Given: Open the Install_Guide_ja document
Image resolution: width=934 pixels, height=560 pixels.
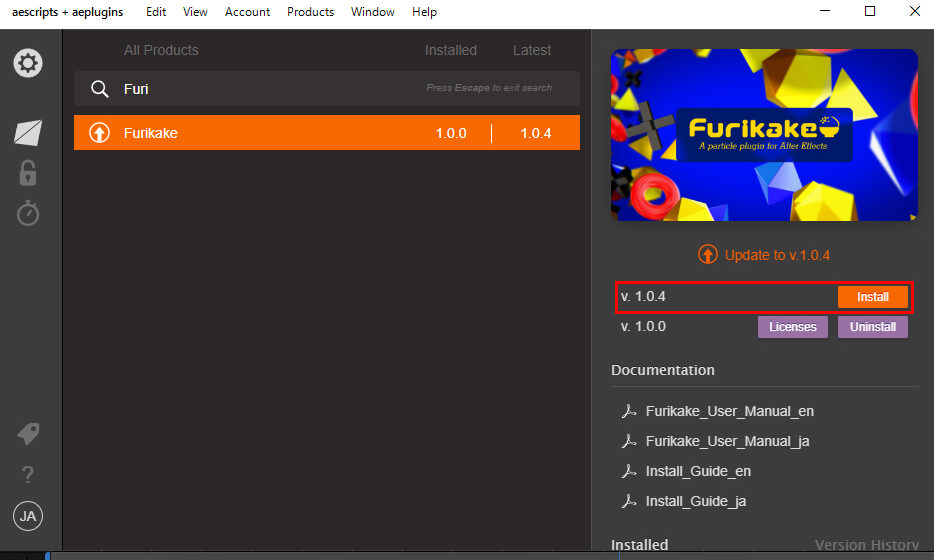Looking at the screenshot, I should coord(695,501).
